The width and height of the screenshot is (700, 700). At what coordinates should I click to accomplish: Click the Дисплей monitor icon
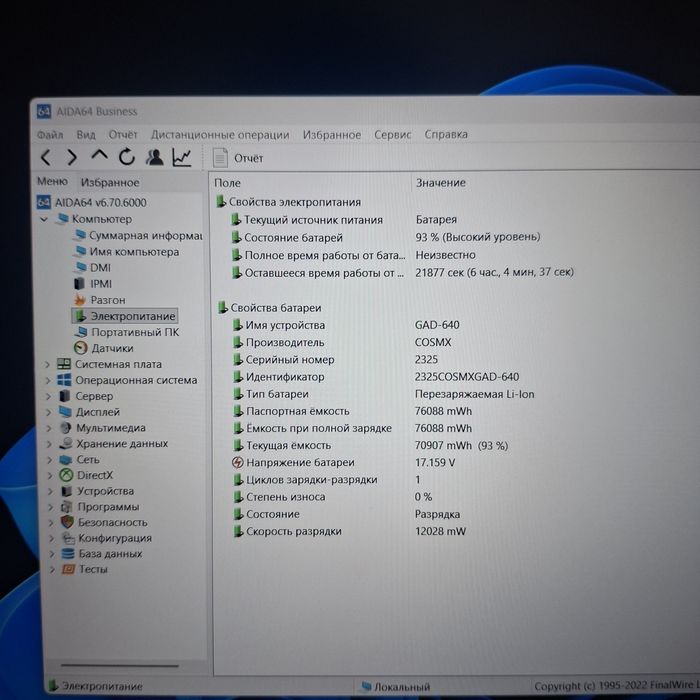tap(65, 412)
